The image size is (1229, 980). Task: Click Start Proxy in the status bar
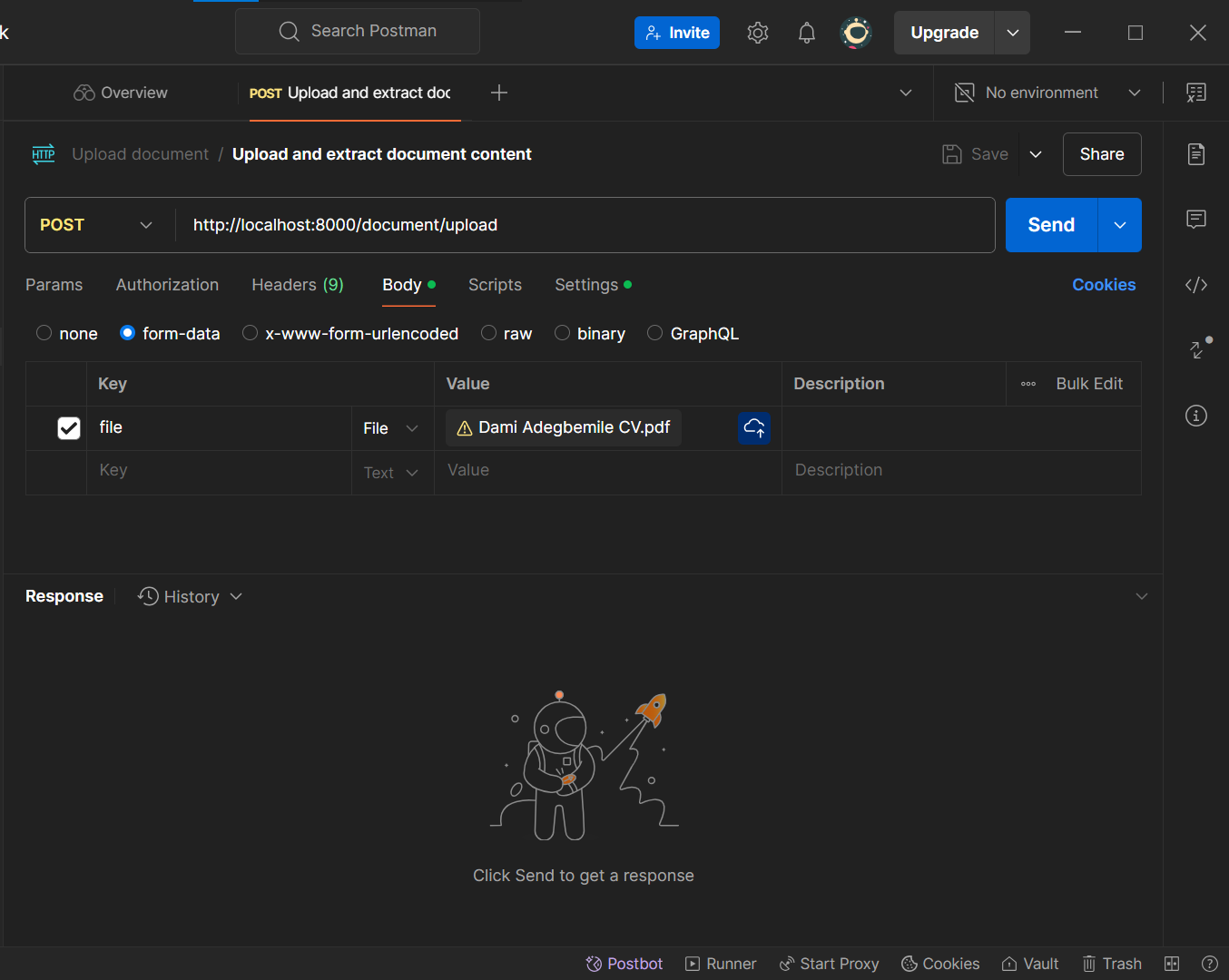tap(829, 964)
